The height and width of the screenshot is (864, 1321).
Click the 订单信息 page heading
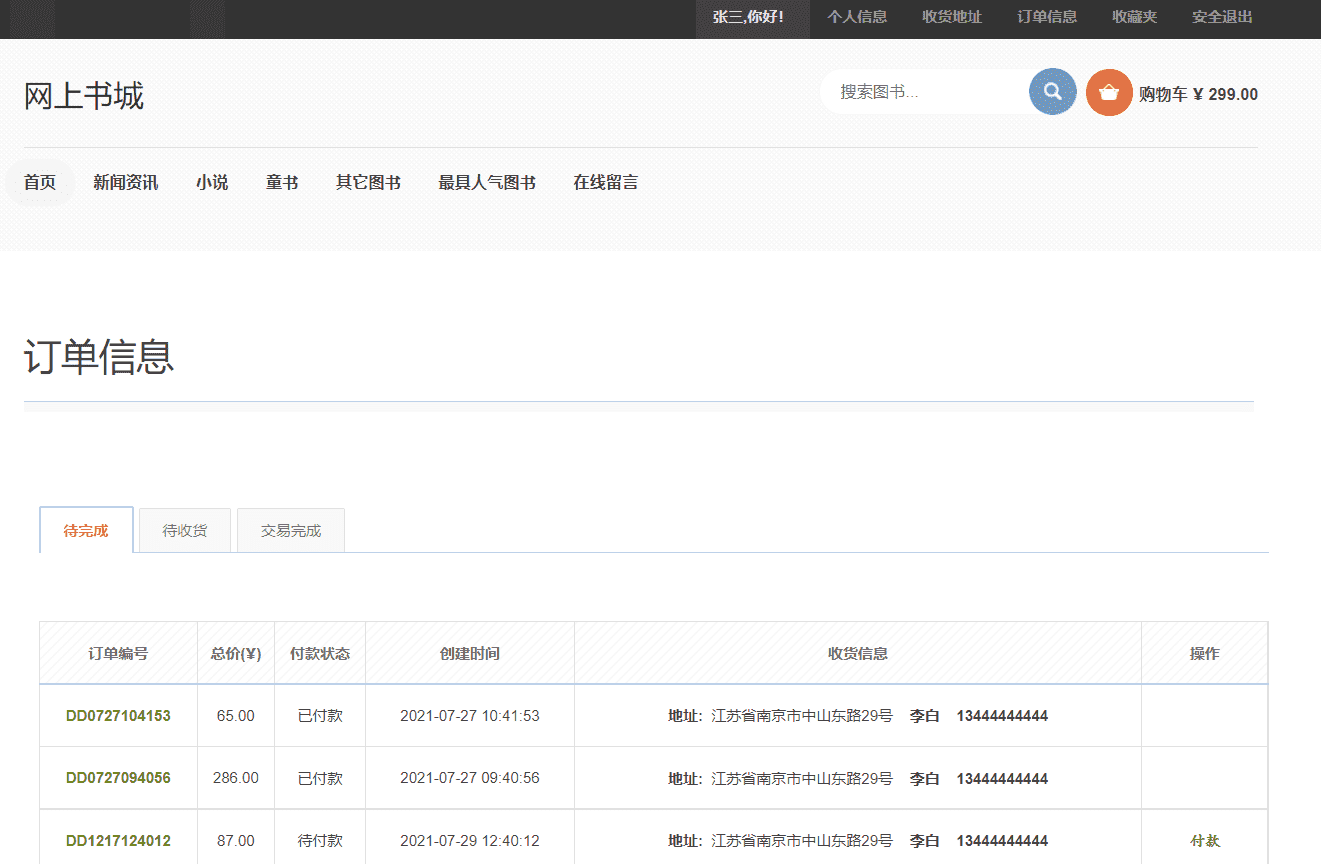(99, 357)
